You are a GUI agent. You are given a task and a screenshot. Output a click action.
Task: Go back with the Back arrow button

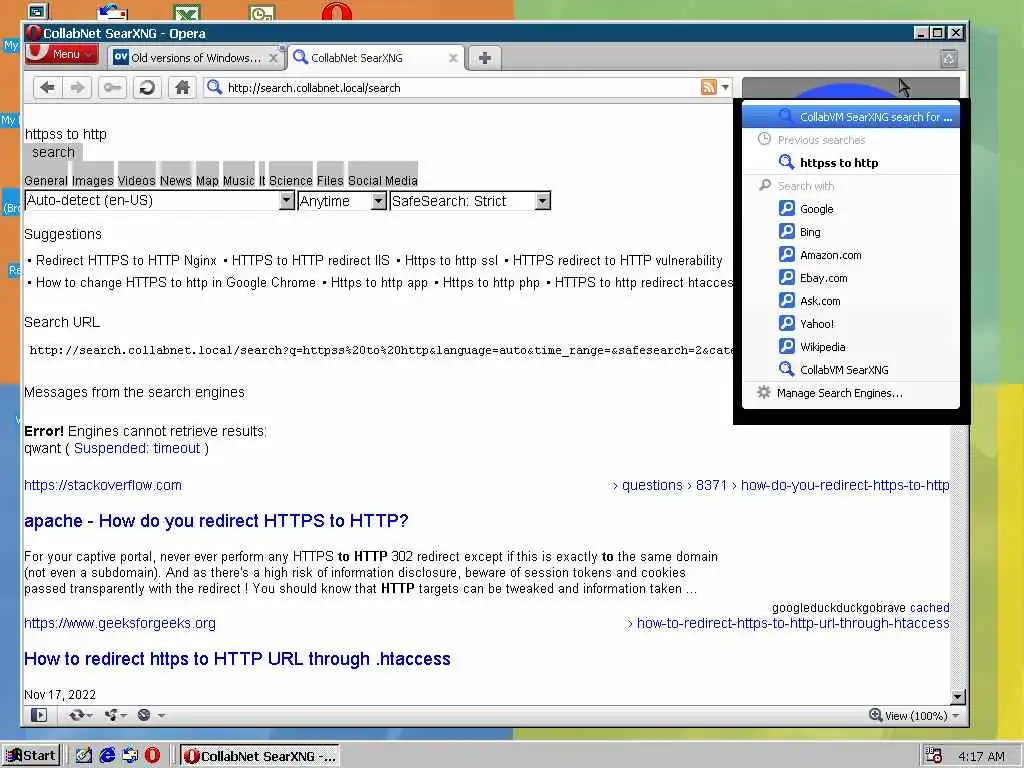click(47, 88)
